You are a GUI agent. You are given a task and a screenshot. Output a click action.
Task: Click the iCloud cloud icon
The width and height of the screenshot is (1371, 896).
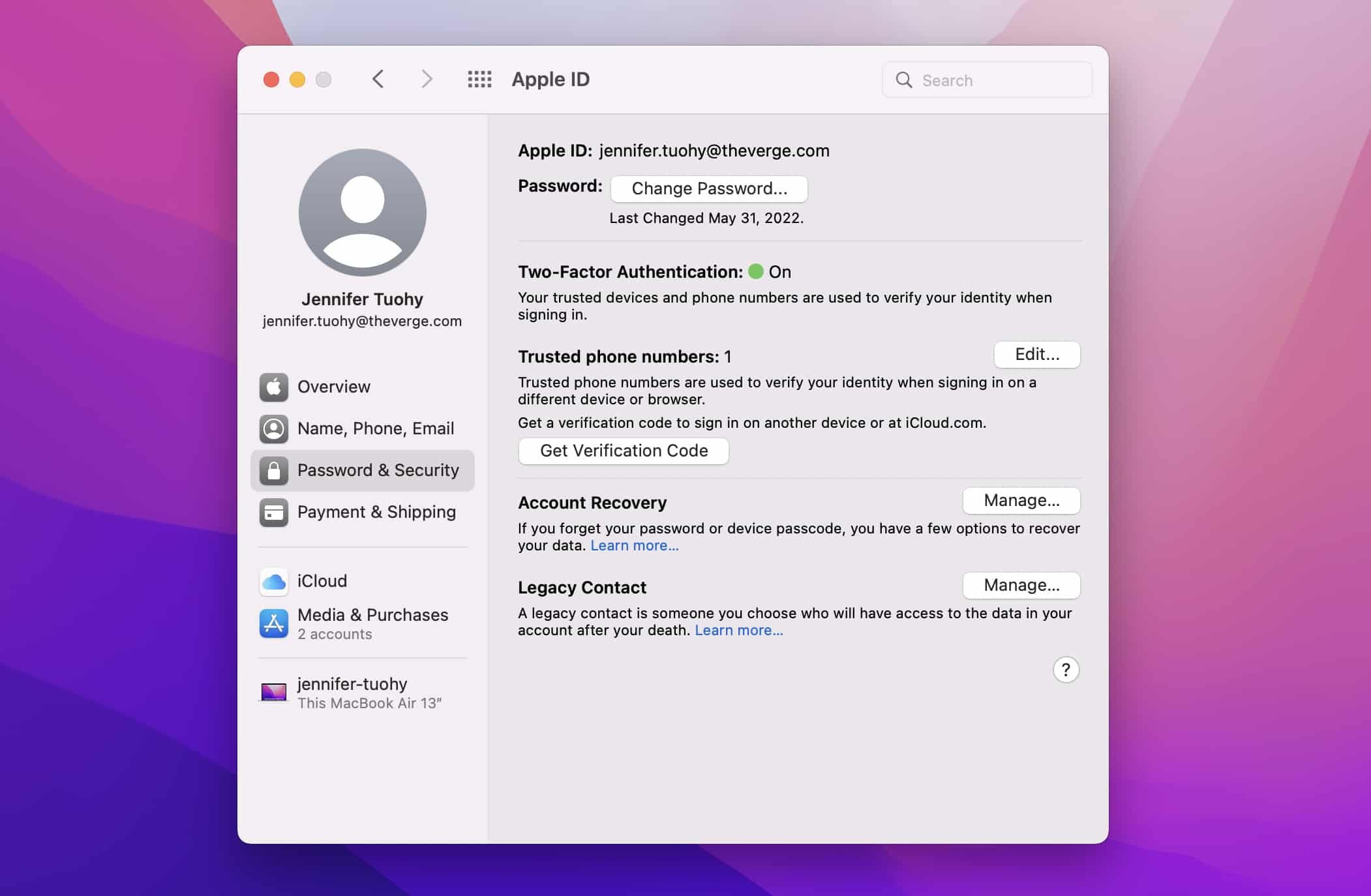[273, 581]
